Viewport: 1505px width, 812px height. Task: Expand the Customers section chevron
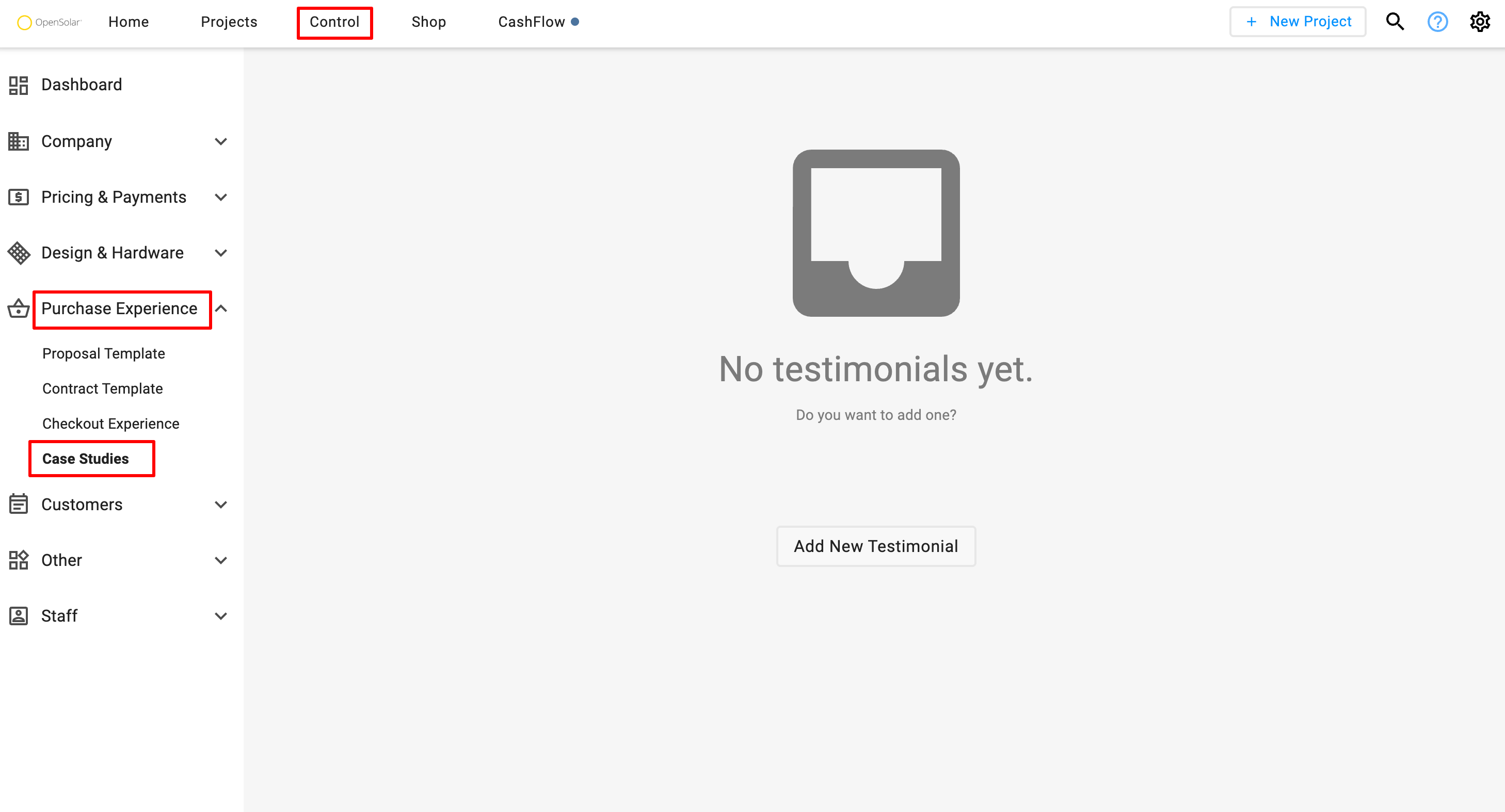(x=221, y=504)
